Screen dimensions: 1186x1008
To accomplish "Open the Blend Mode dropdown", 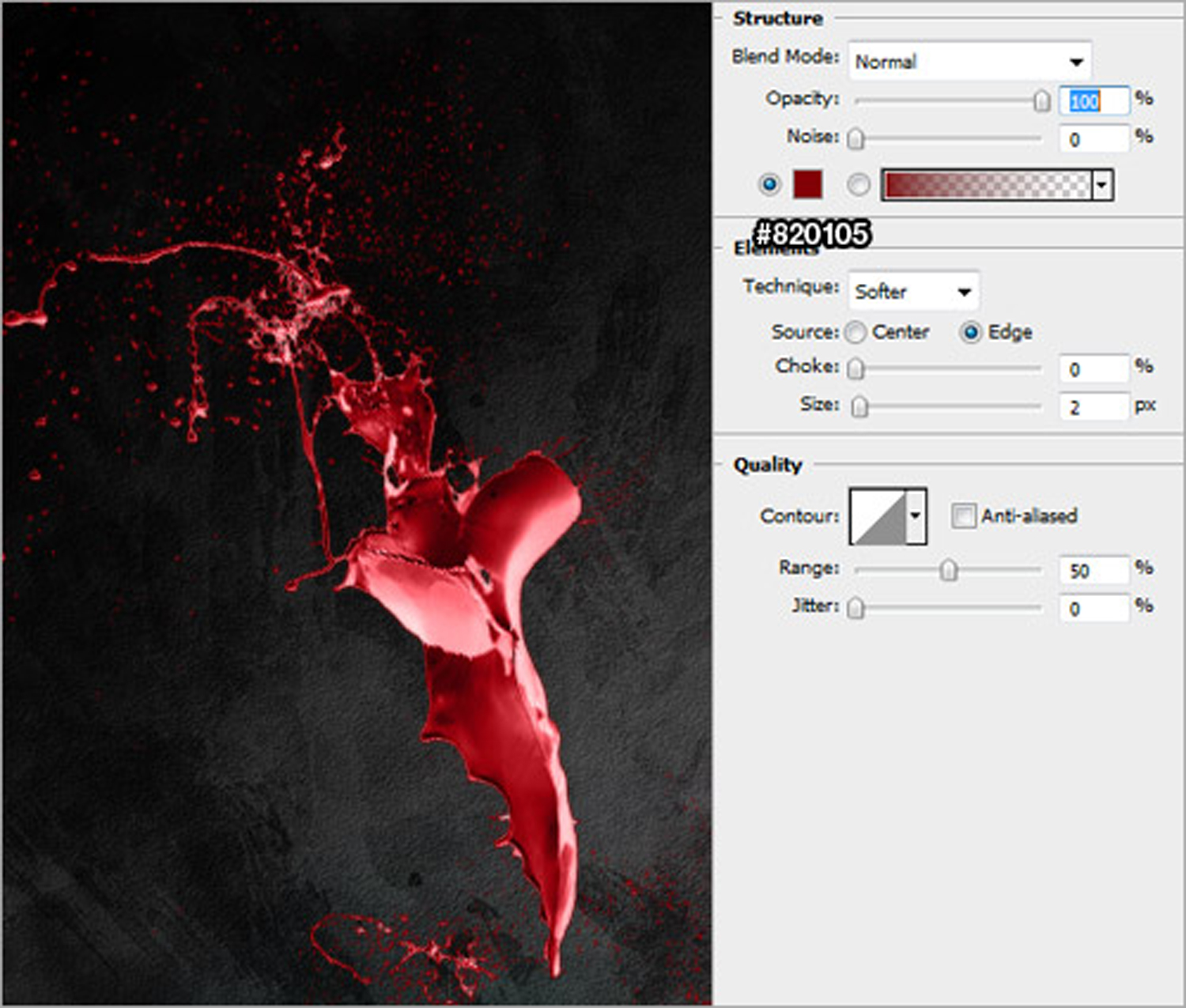I will tap(969, 62).
